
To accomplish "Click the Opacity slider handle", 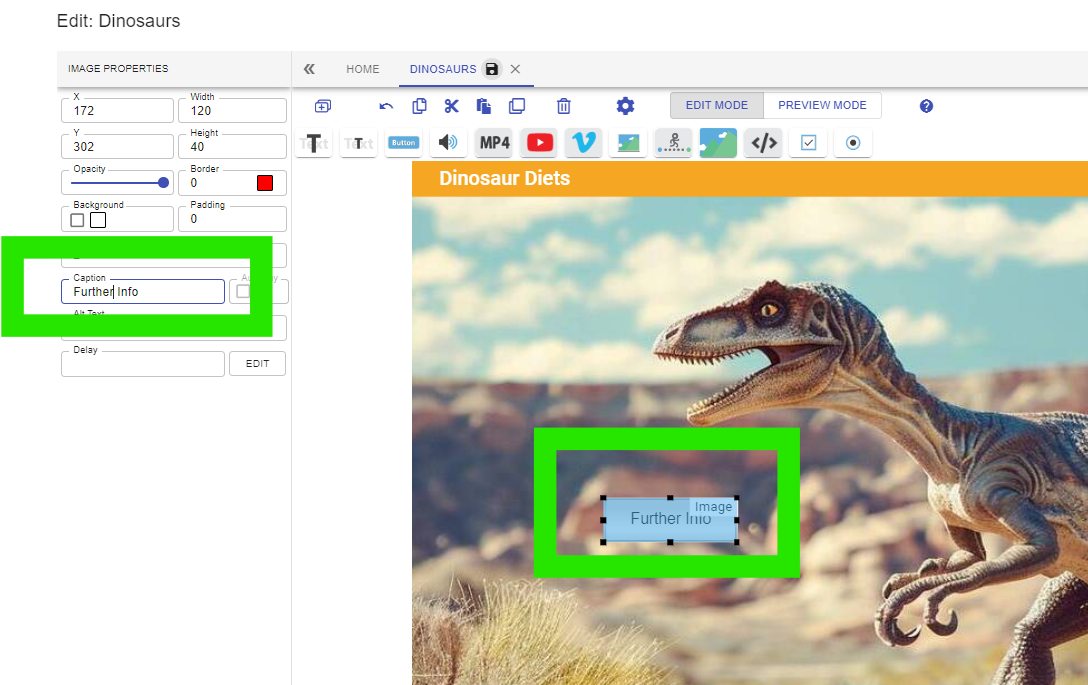I will [163, 183].
